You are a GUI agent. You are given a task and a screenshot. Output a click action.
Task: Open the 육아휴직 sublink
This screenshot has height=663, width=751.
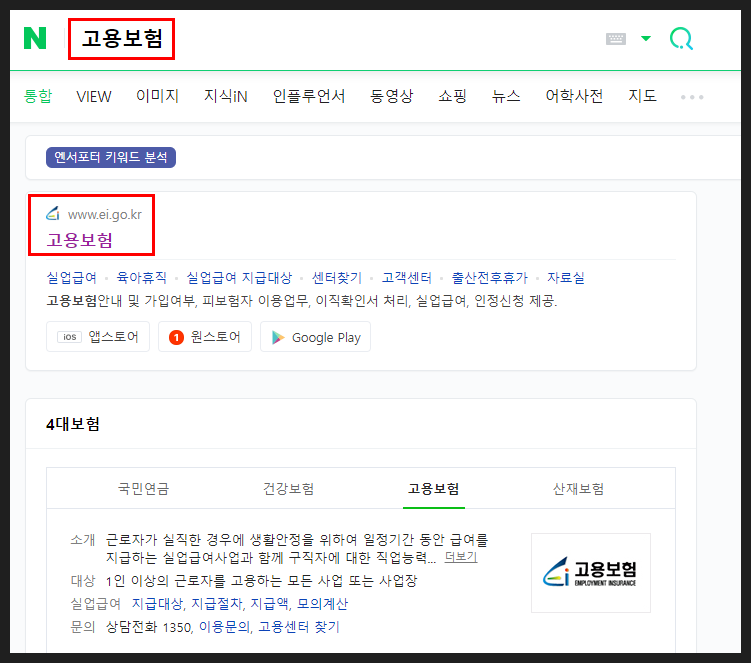(x=142, y=278)
